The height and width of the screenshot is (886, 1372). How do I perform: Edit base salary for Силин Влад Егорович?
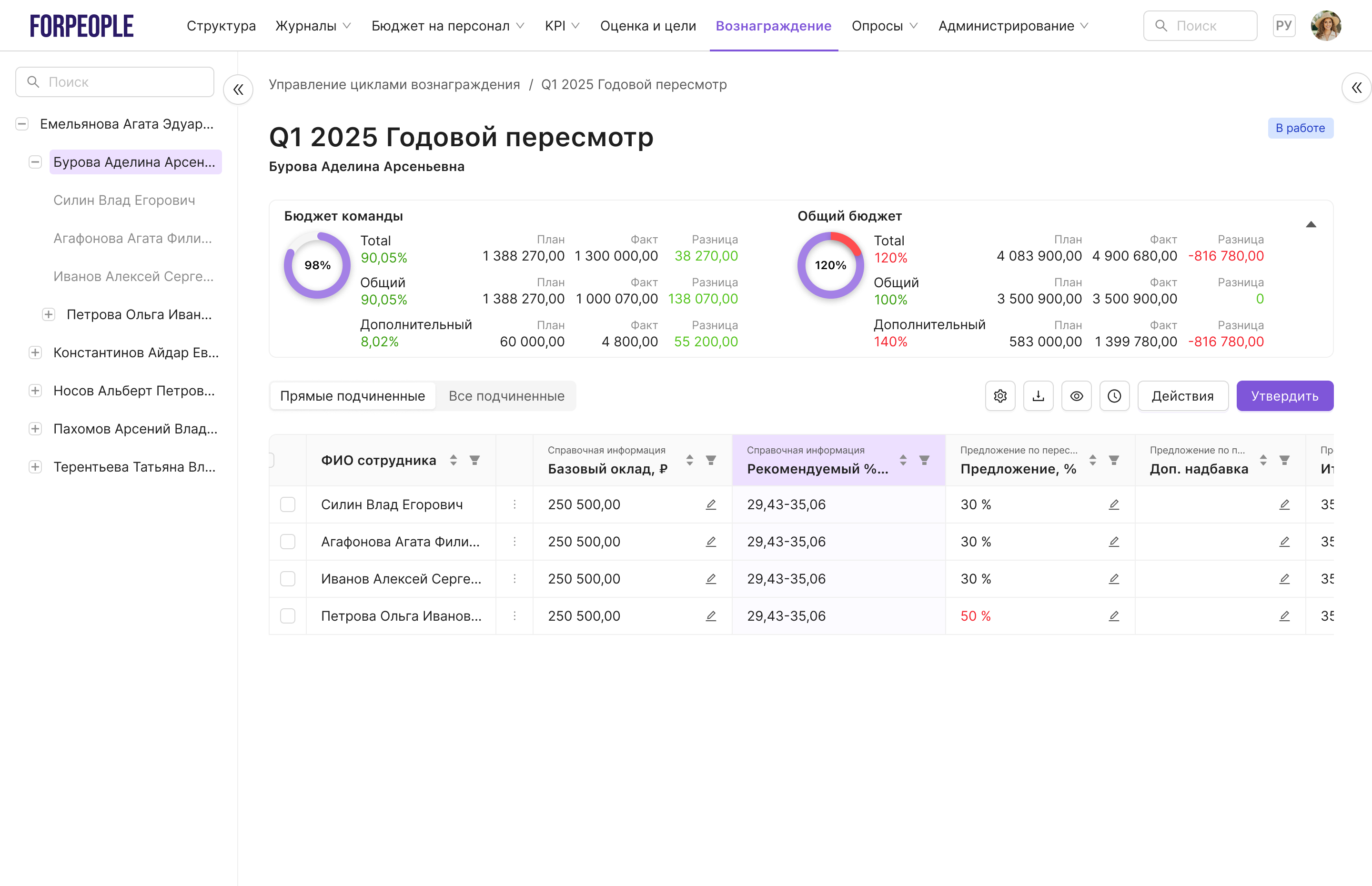point(710,504)
